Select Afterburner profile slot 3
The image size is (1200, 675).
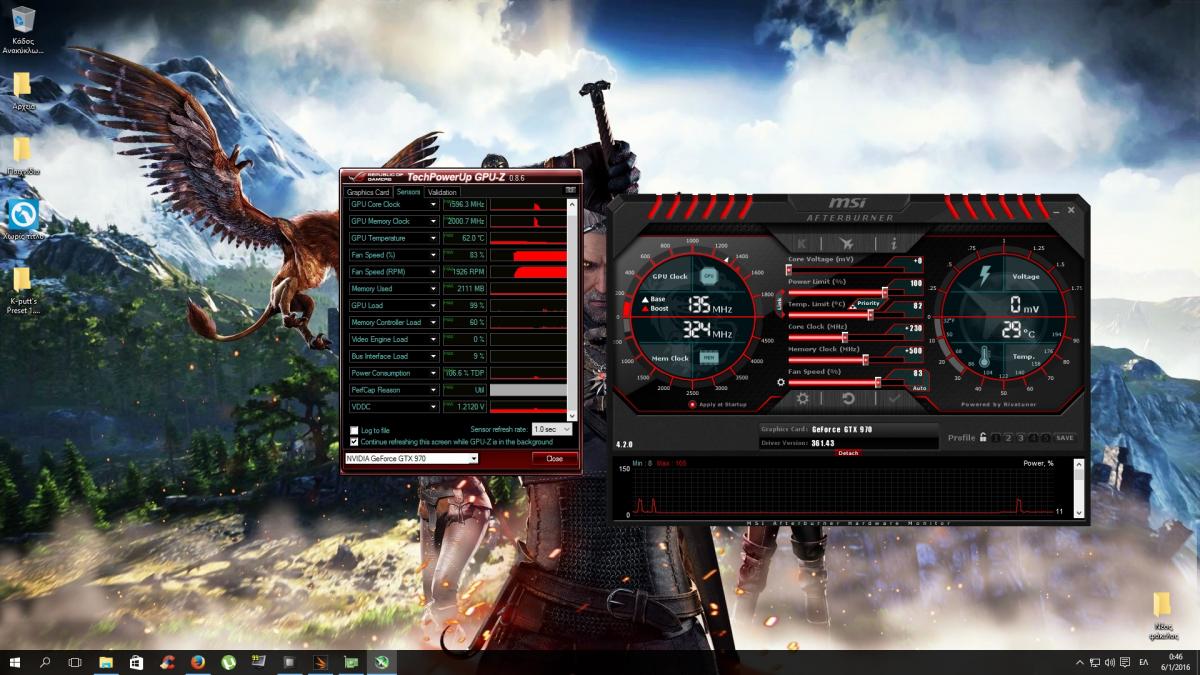pyautogui.click(x=1021, y=438)
